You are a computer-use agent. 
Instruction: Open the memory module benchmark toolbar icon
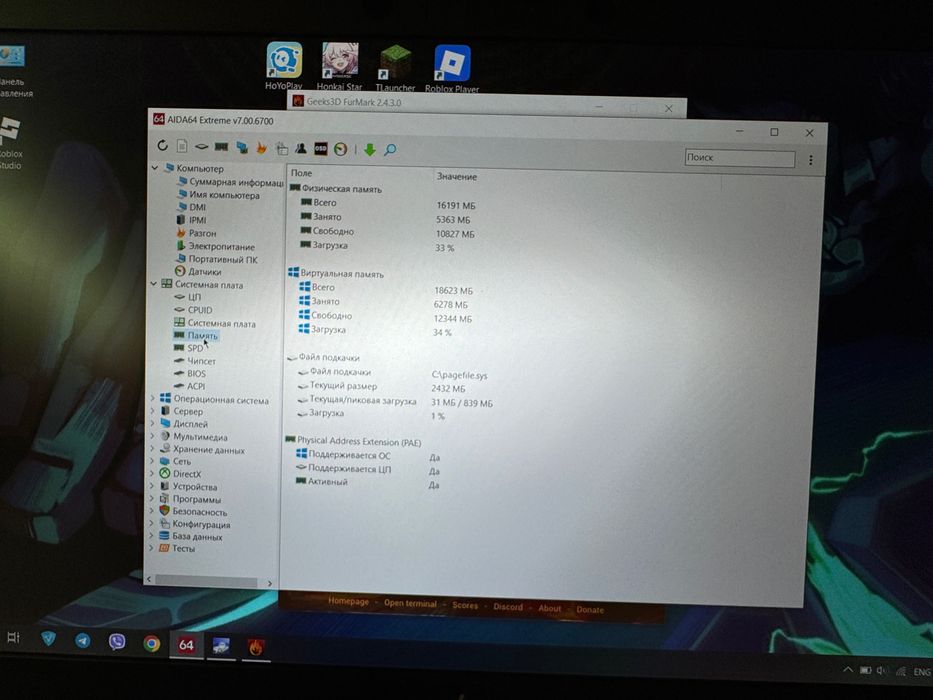pyautogui.click(x=221, y=147)
